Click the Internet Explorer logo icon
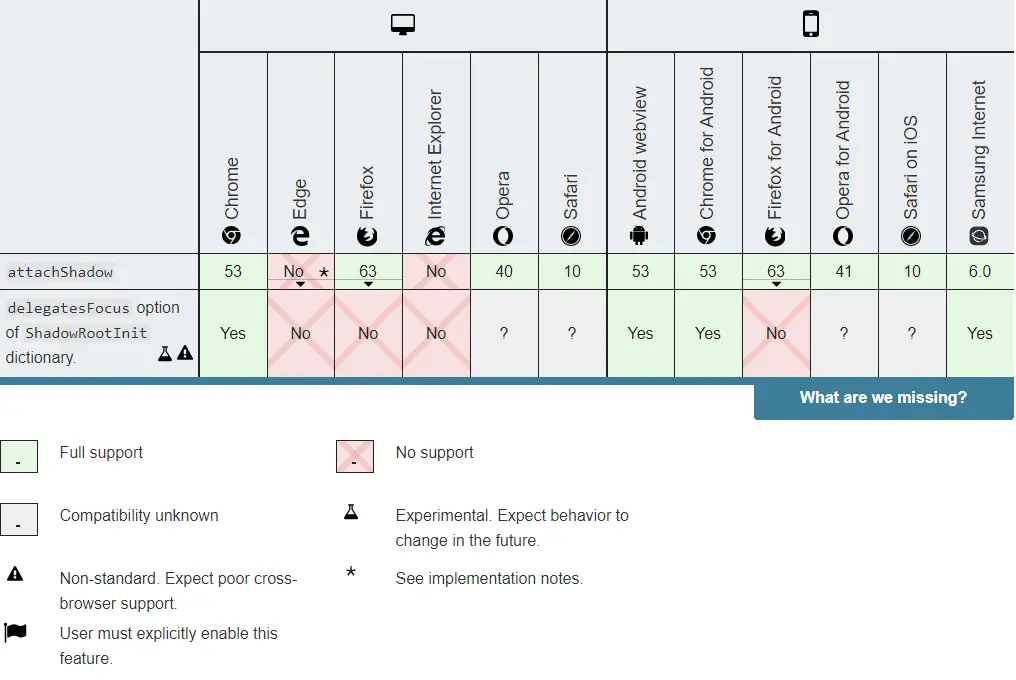The width and height of the screenshot is (1016, 680). (436, 236)
